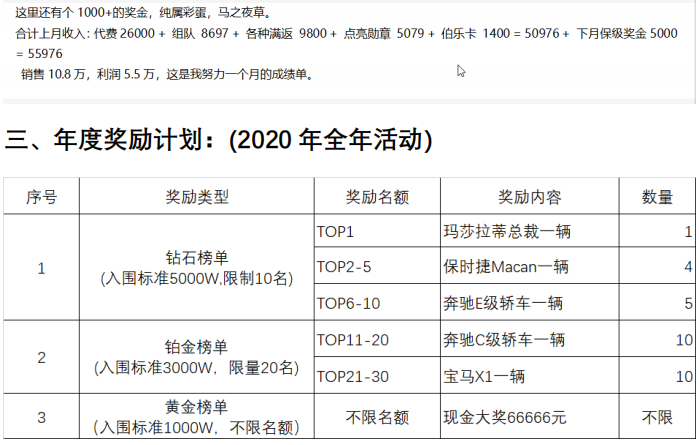This screenshot has height=445, width=699.
Task: Click the TOP2-5 cell
Action: [x=377, y=266]
